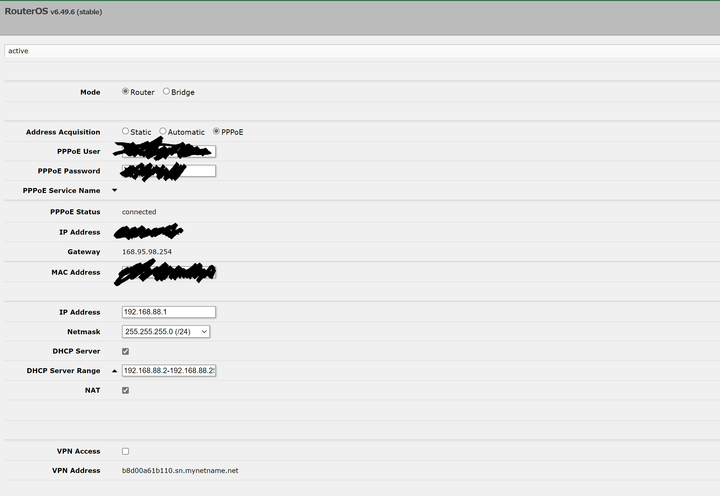The image size is (720, 496).
Task: Collapse the DHCP Server Range arrow
Action: [x=114, y=371]
